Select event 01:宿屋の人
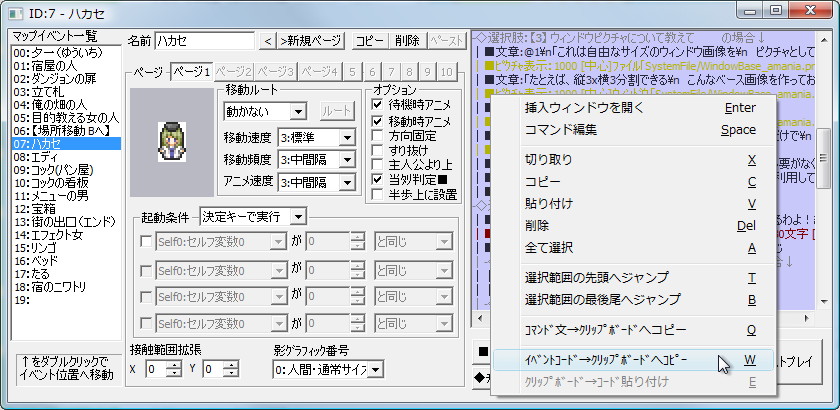Image resolution: width=840 pixels, height=410 pixels. click(66, 66)
